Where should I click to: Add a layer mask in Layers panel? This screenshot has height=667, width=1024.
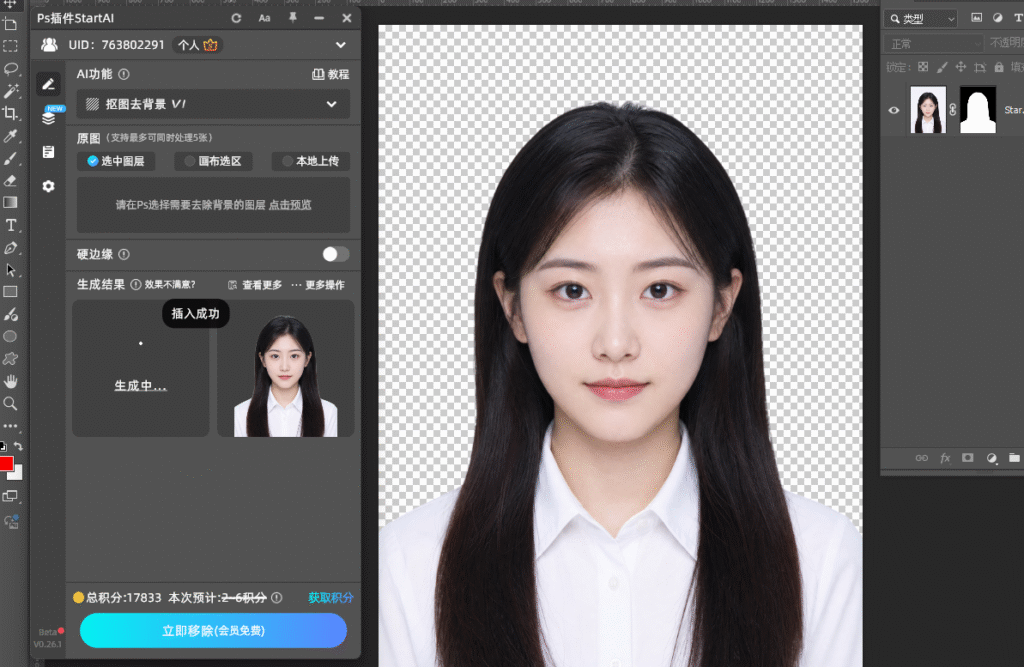click(968, 458)
